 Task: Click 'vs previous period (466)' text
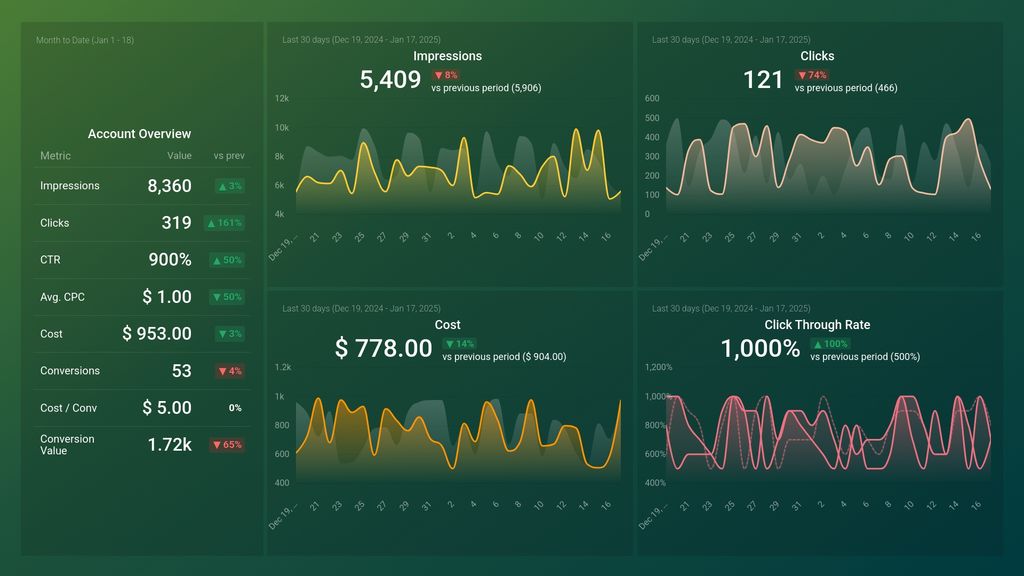tap(846, 88)
